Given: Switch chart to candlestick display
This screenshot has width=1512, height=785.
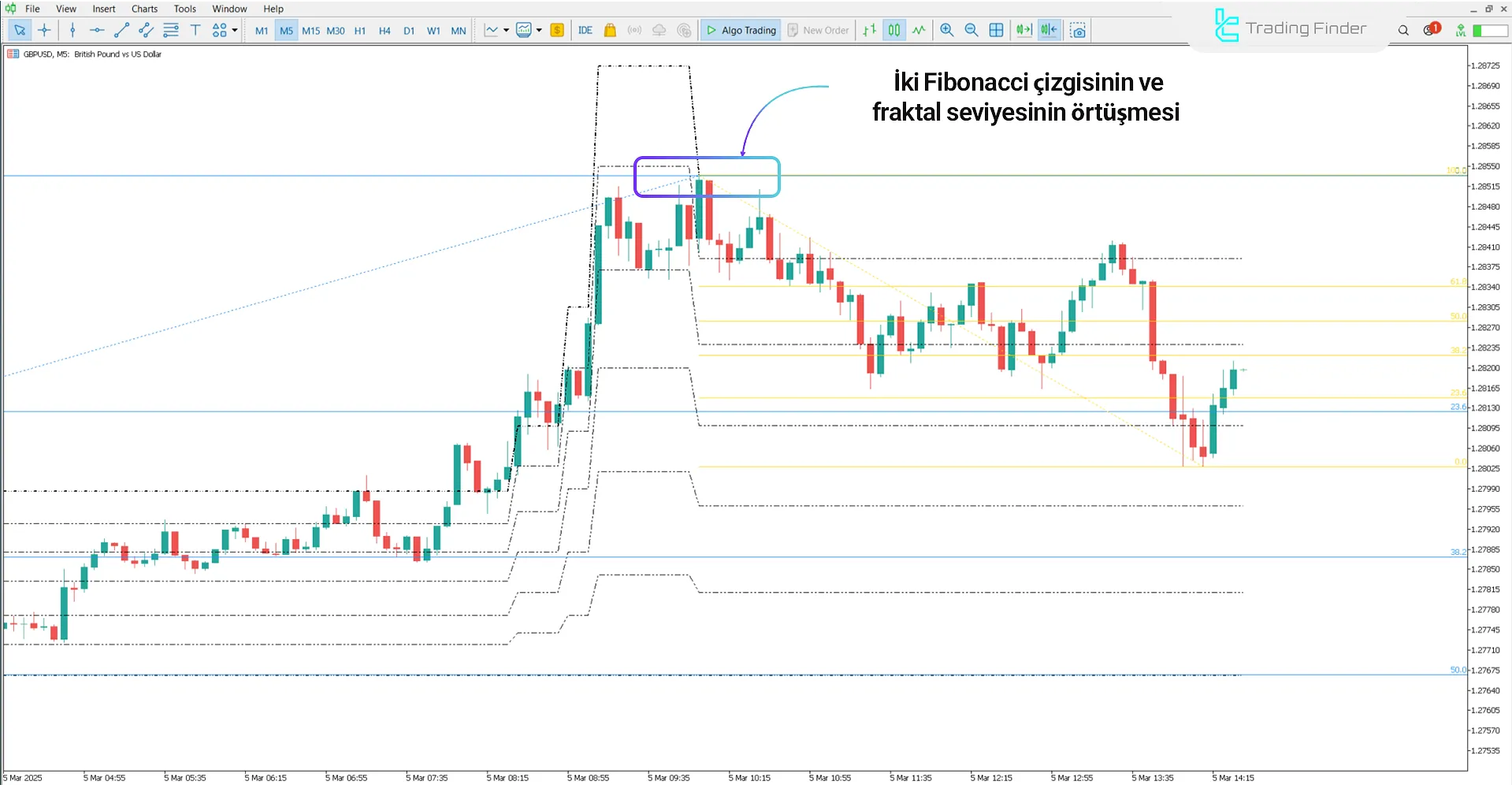Looking at the screenshot, I should [x=894, y=31].
